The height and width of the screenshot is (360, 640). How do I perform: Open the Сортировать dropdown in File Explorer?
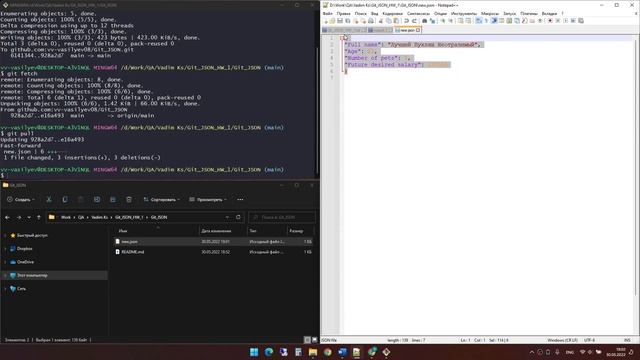pyautogui.click(x=162, y=200)
